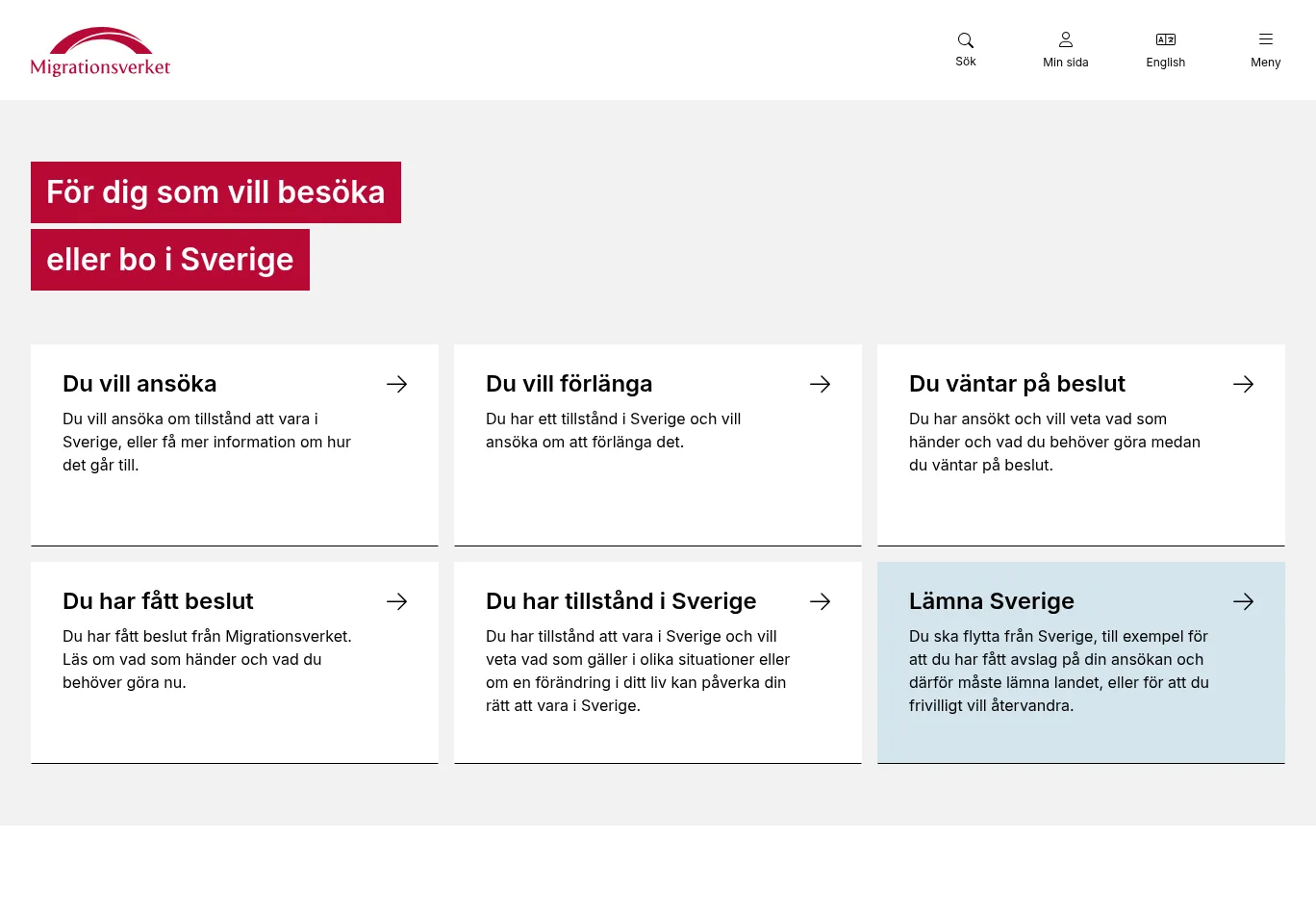Click arrow on Du har fått beslut card

click(x=396, y=601)
